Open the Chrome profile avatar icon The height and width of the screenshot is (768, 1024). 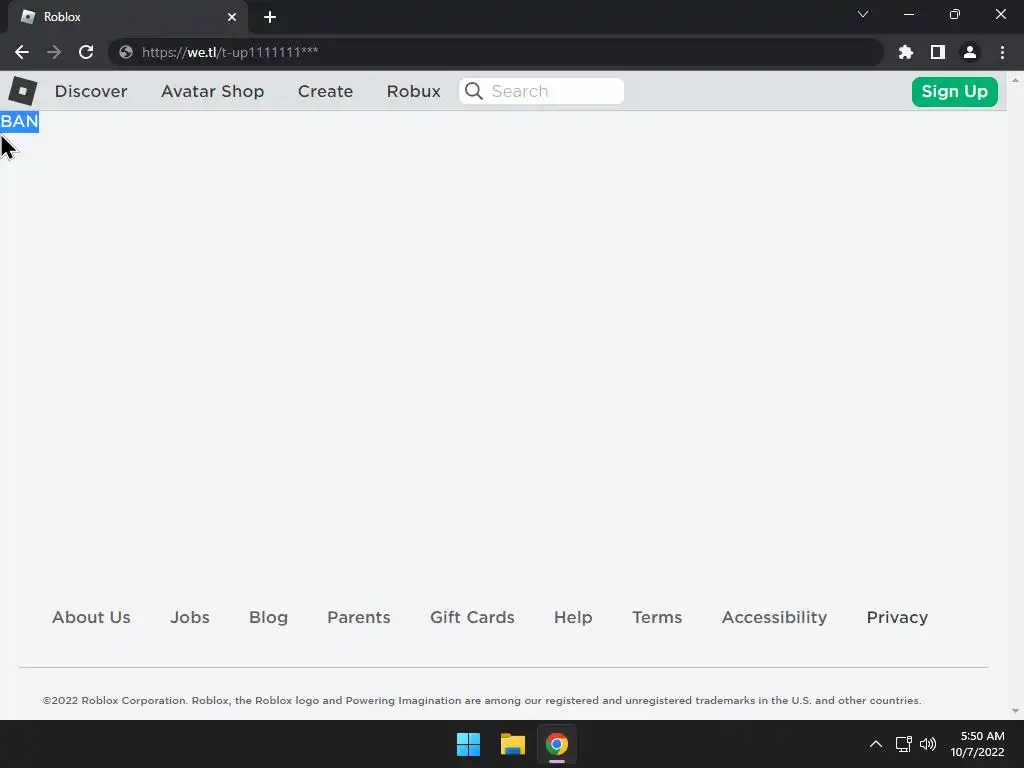pos(970,52)
